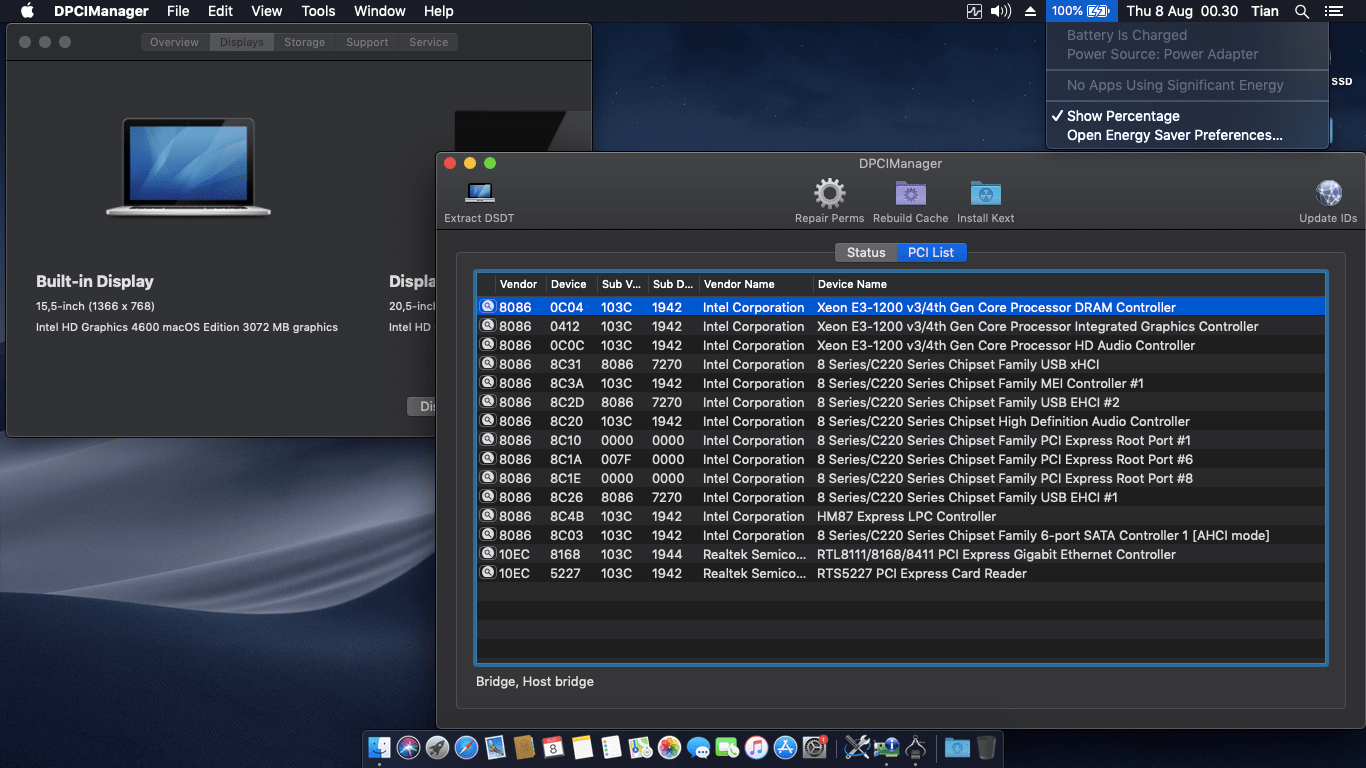Open the File menu

[178, 11]
